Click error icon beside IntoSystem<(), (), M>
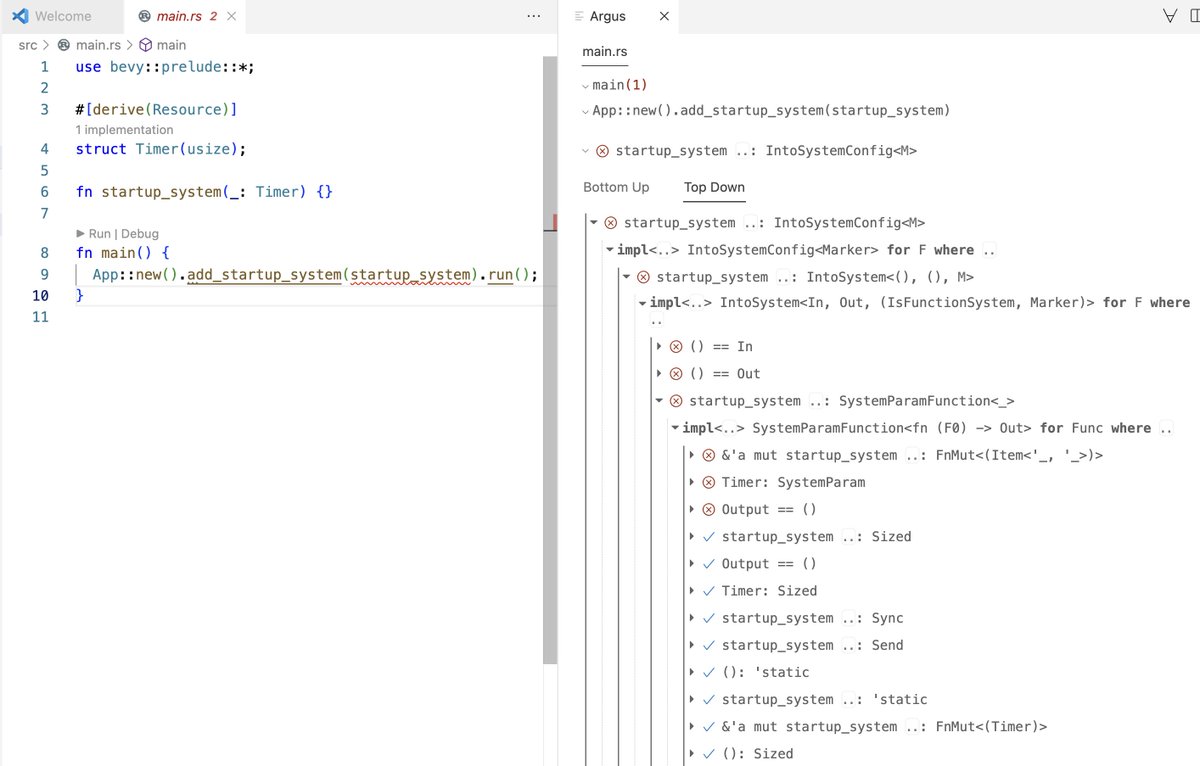The width and height of the screenshot is (1200, 766). click(x=643, y=277)
